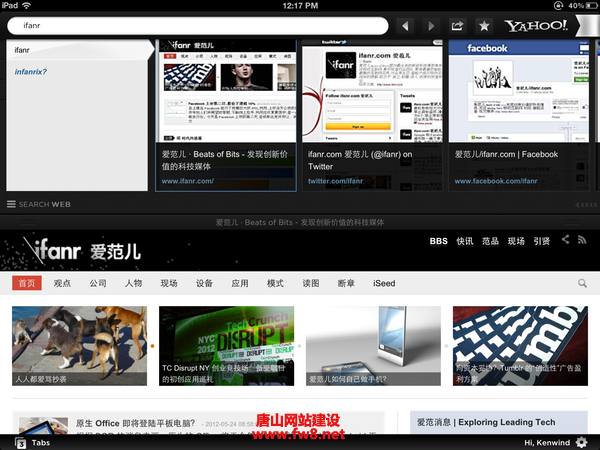Tap the 12:17 PM clock
600x450 pixels.
tap(300, 6)
